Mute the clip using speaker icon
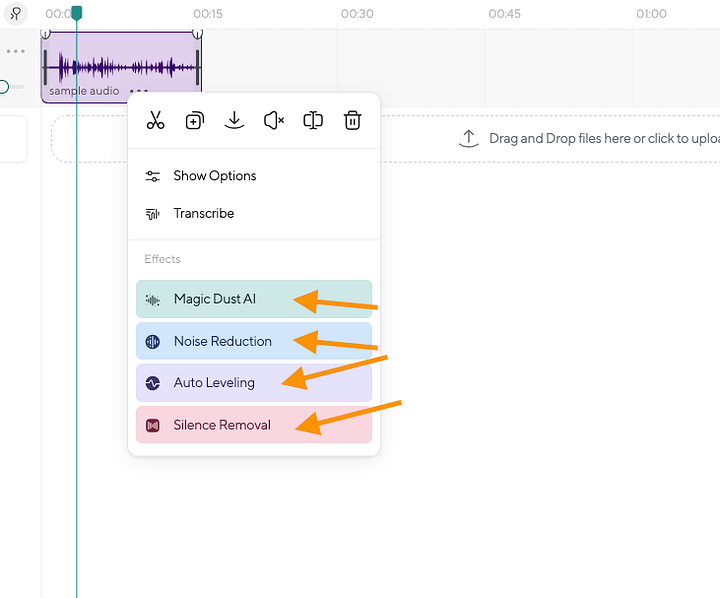 click(274, 121)
